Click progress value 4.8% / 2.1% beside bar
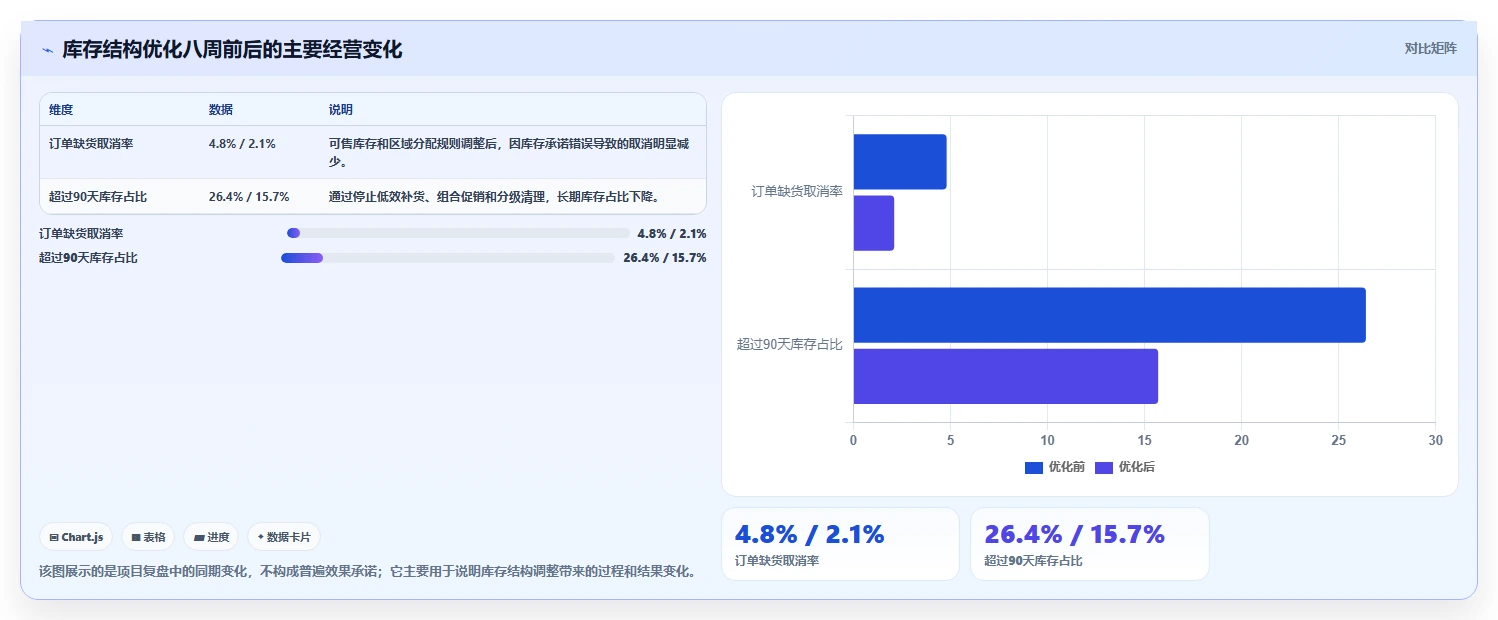 coord(672,234)
